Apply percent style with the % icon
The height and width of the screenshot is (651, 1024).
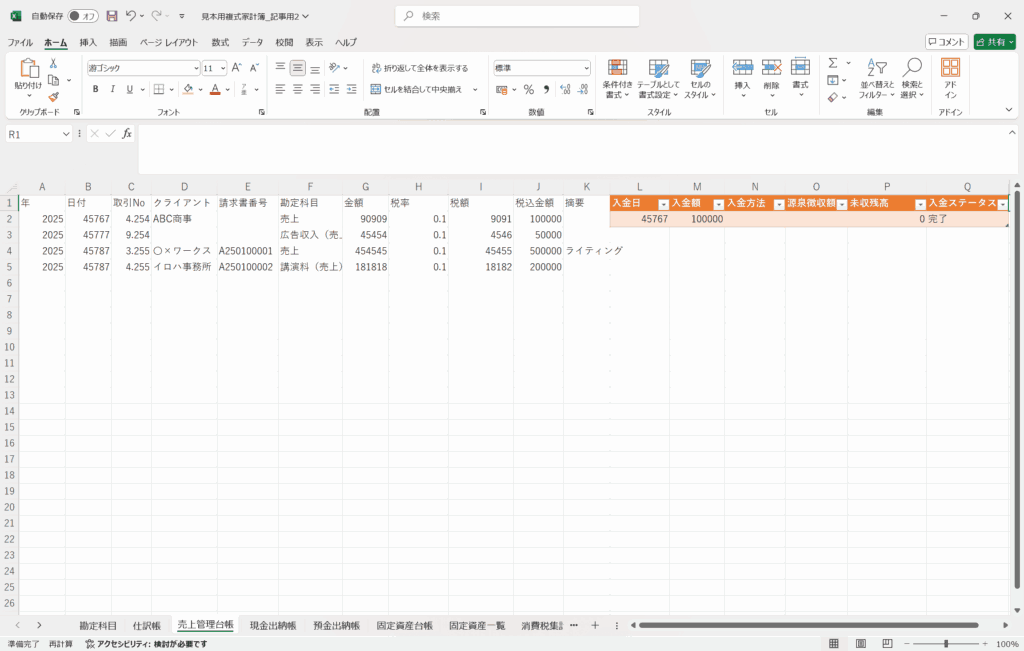coord(529,89)
